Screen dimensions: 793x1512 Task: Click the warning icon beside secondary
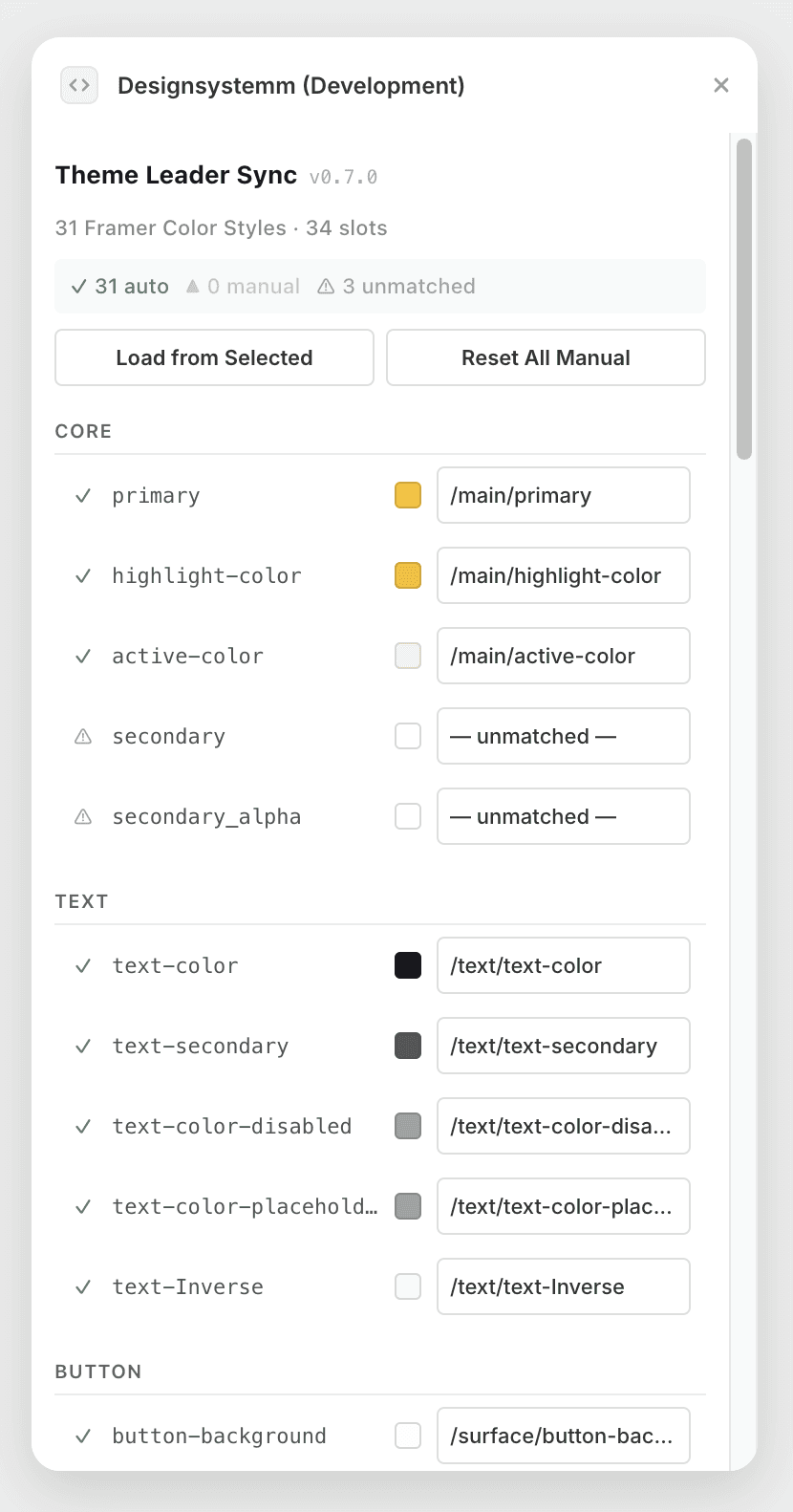click(x=83, y=736)
